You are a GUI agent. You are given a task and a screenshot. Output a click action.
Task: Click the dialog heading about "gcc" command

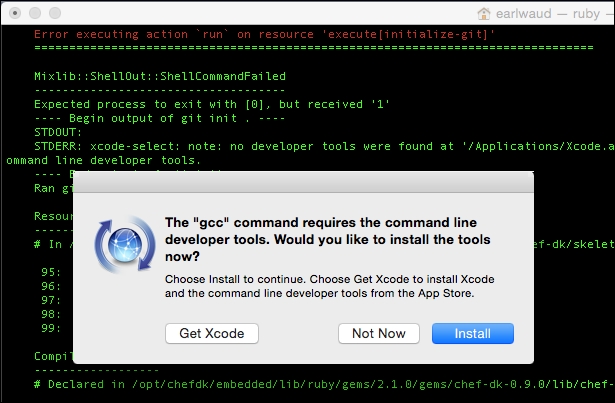(328, 239)
